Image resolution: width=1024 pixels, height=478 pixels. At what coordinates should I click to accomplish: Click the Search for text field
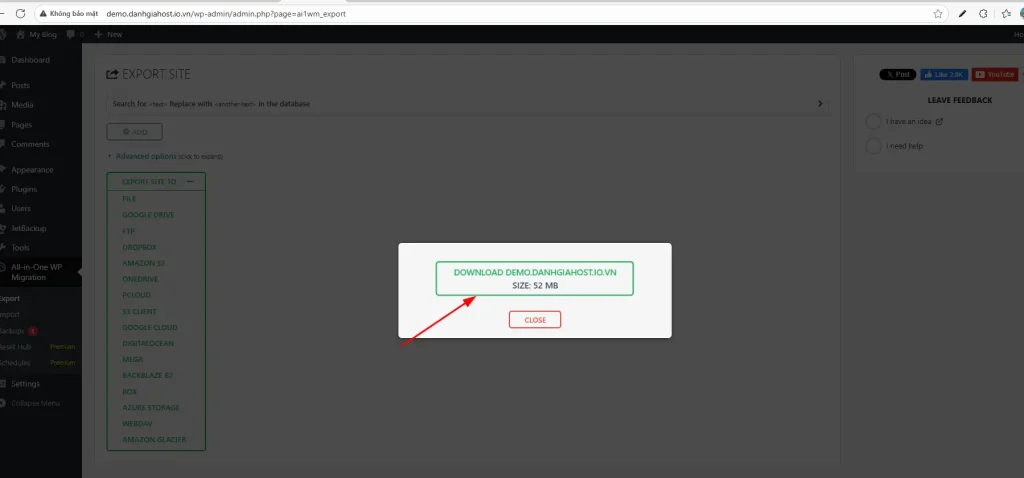(158, 104)
